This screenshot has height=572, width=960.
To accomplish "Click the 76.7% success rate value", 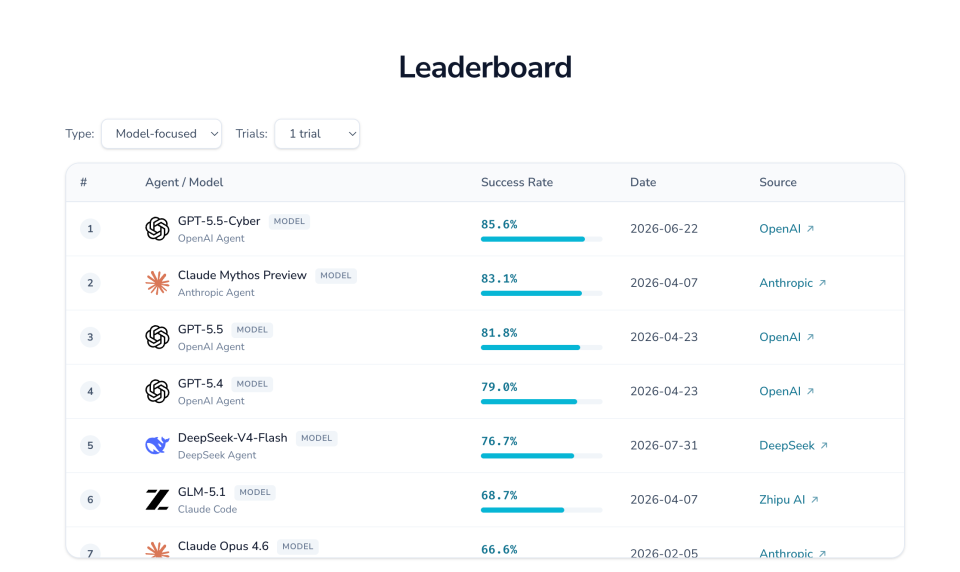I will (499, 441).
